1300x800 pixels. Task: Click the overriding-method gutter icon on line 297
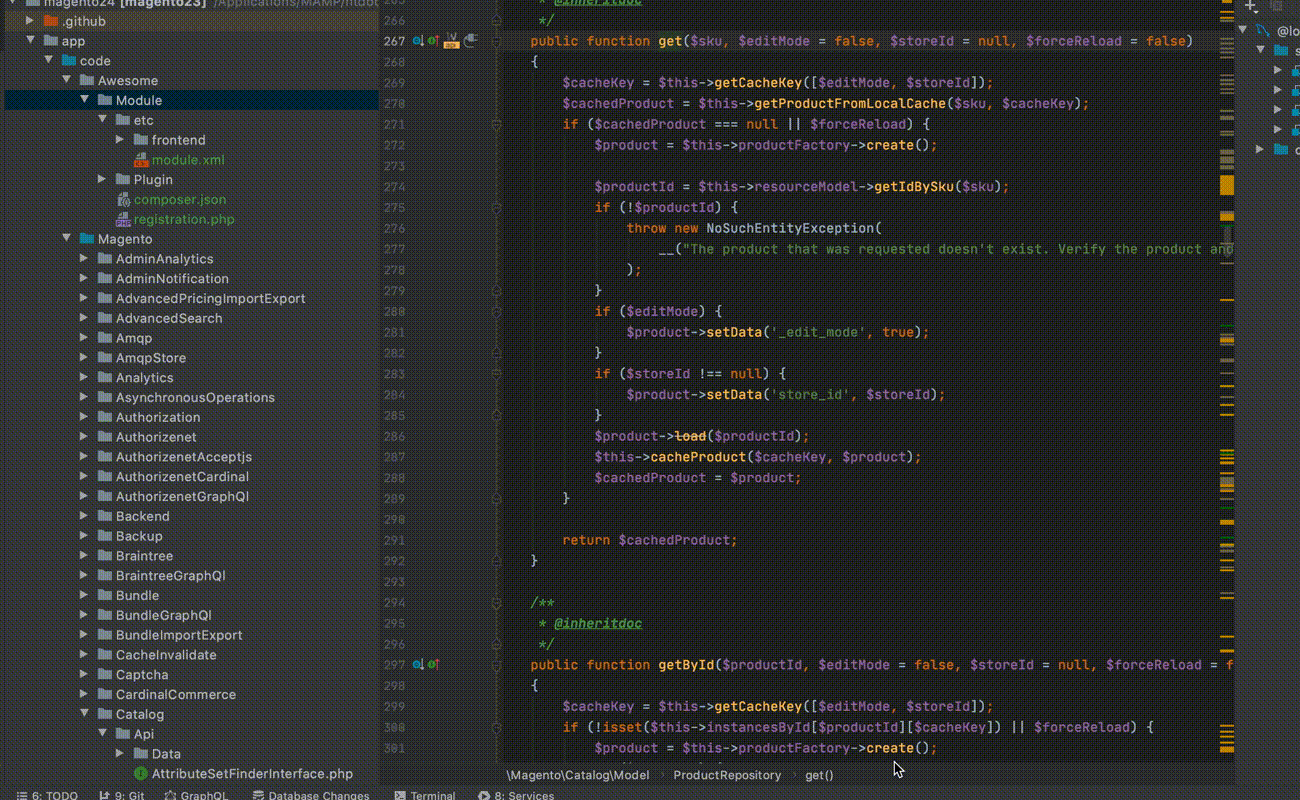pyautogui.click(x=434, y=665)
